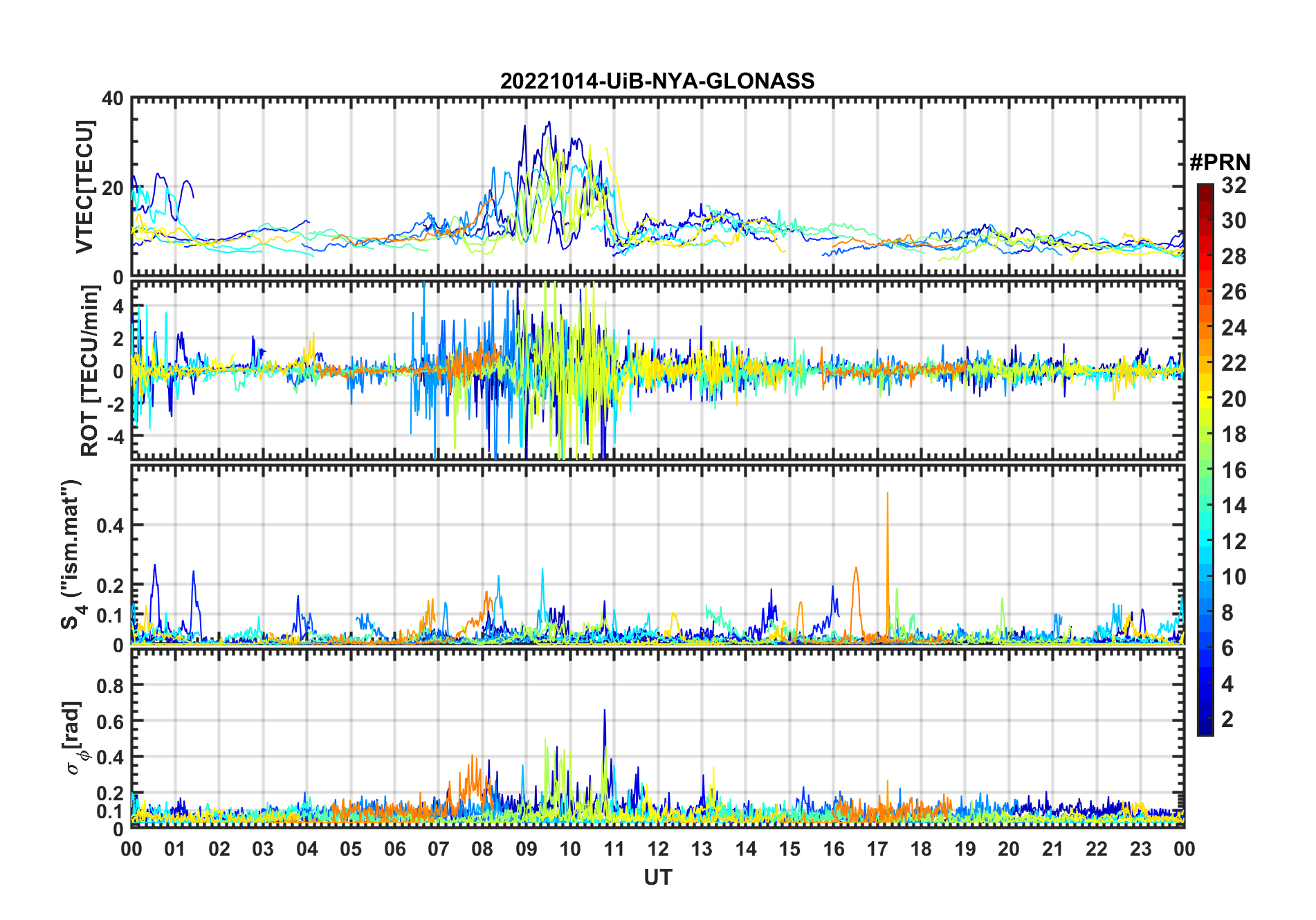Click the 0.6 tick on the sigma-phi axis

(x=111, y=721)
